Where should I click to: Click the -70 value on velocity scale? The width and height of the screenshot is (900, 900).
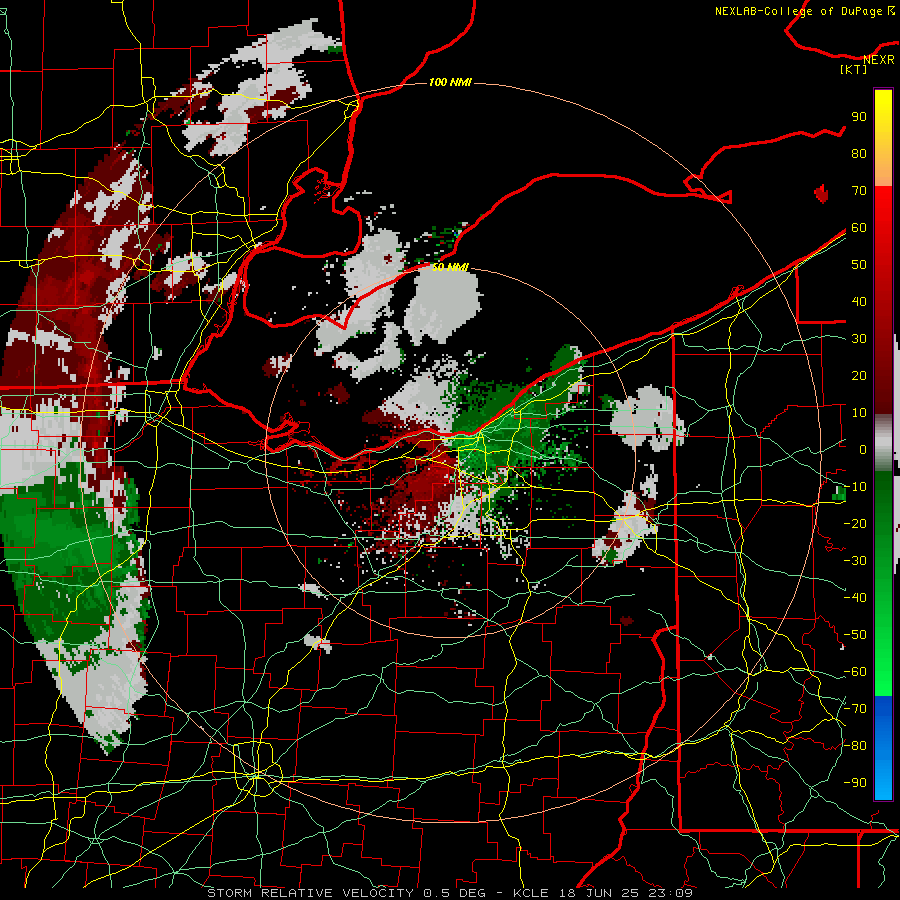click(855, 709)
